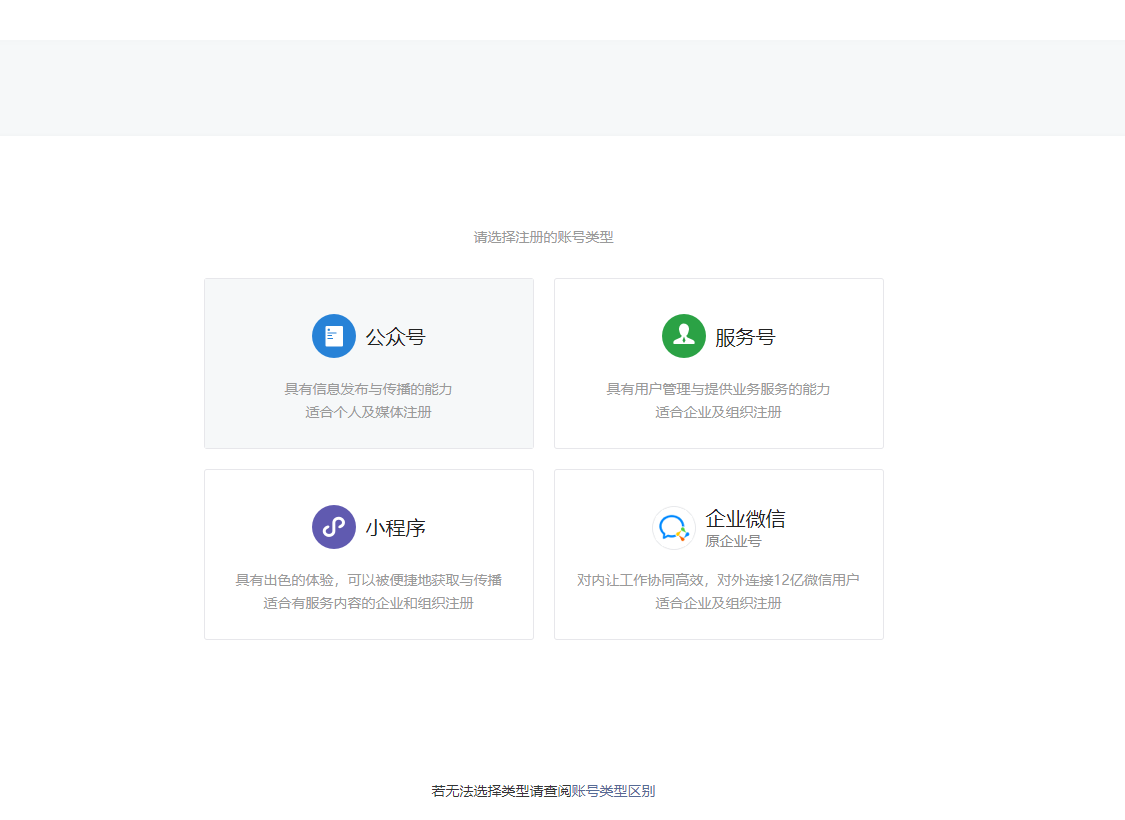Click 具有信息发布与传播的能力 description
Screen dimensions: 1125x820
368,389
